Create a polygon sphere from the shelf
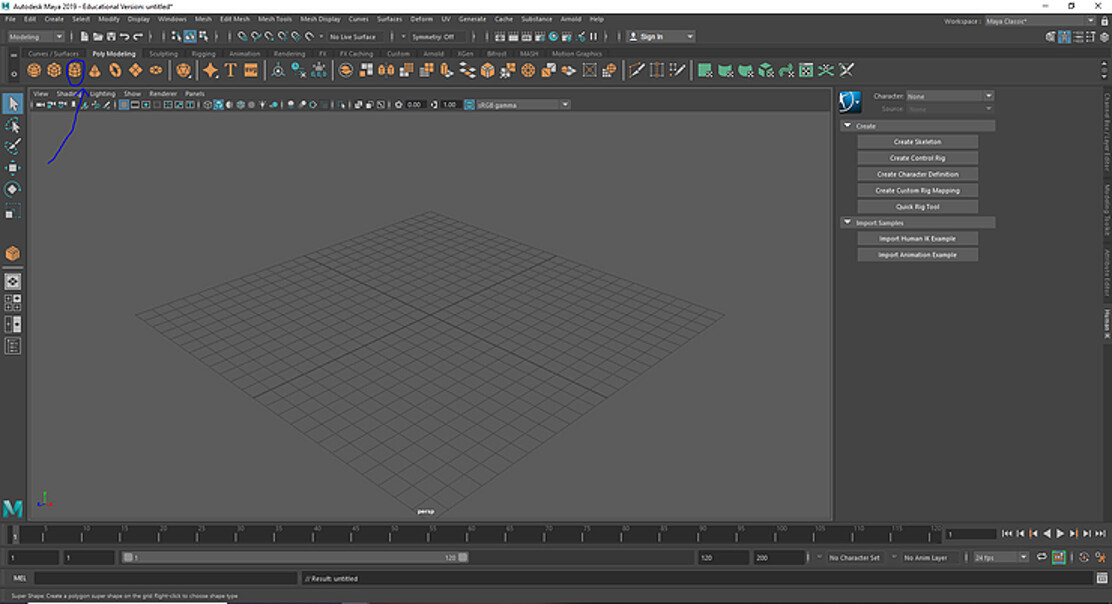 pos(32,70)
